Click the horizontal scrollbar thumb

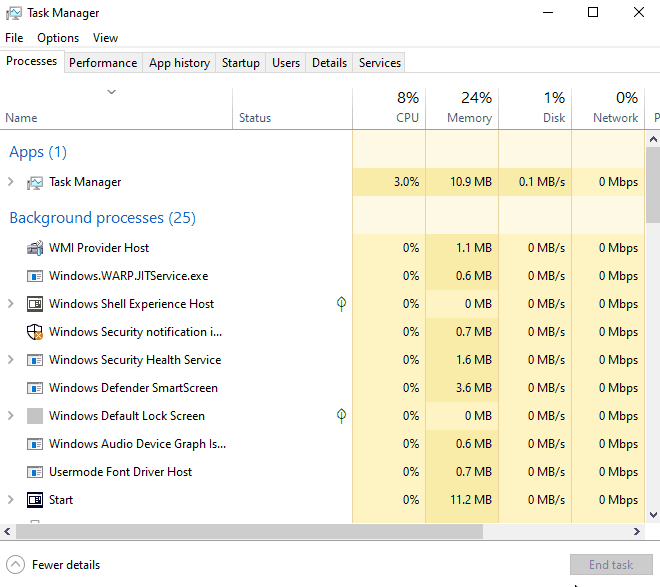[250, 531]
